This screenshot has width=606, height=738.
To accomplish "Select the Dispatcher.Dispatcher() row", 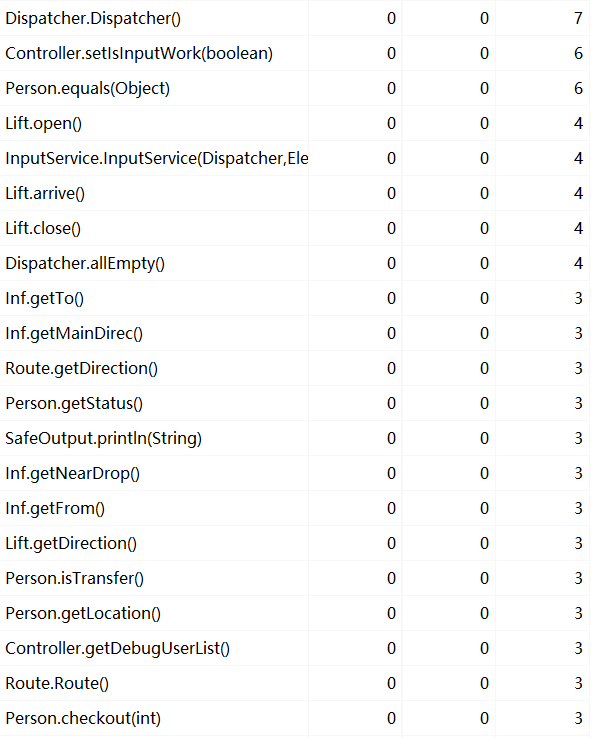I will coord(295,18).
